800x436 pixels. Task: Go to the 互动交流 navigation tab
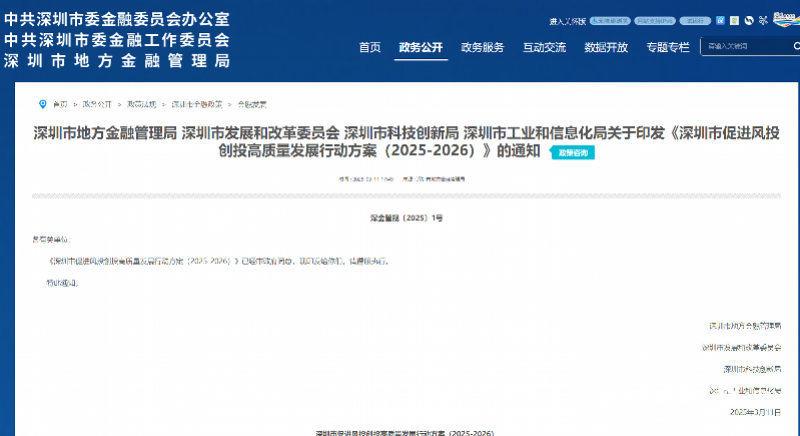(544, 47)
